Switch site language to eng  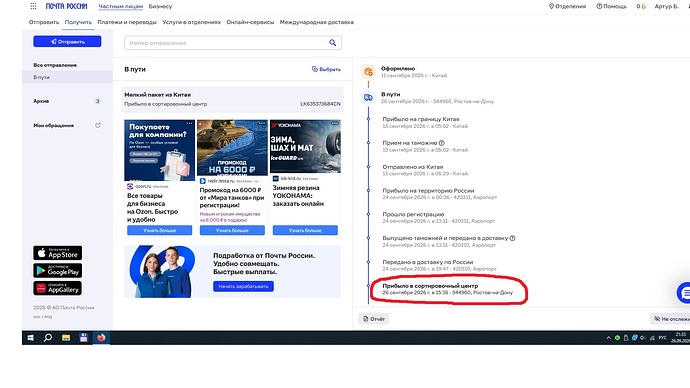[48, 316]
